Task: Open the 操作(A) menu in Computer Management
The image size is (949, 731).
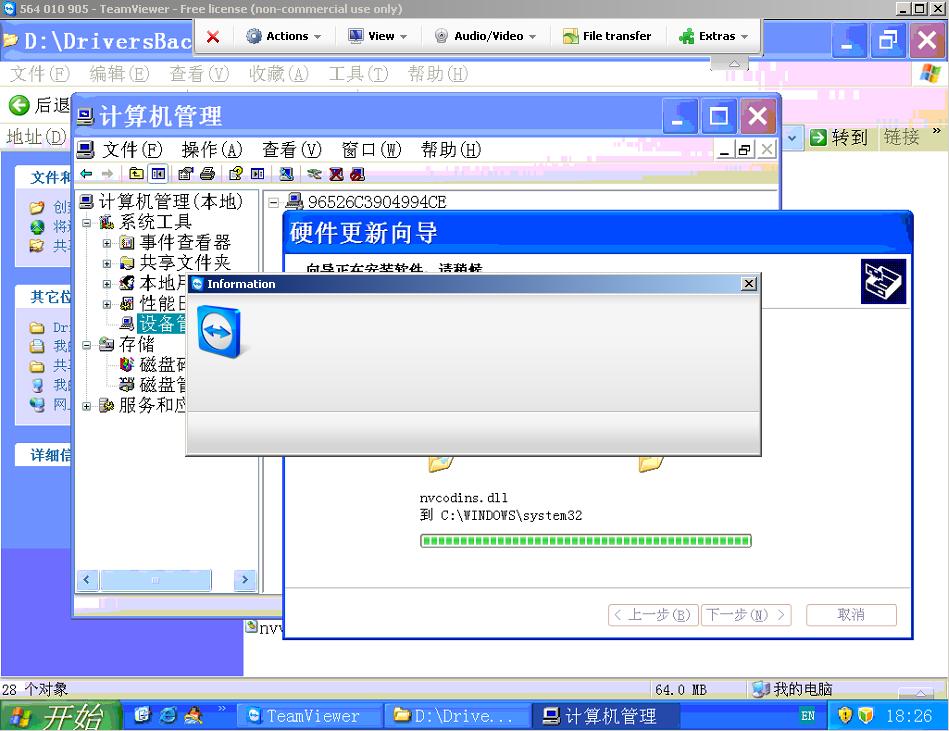Action: pyautogui.click(x=211, y=150)
